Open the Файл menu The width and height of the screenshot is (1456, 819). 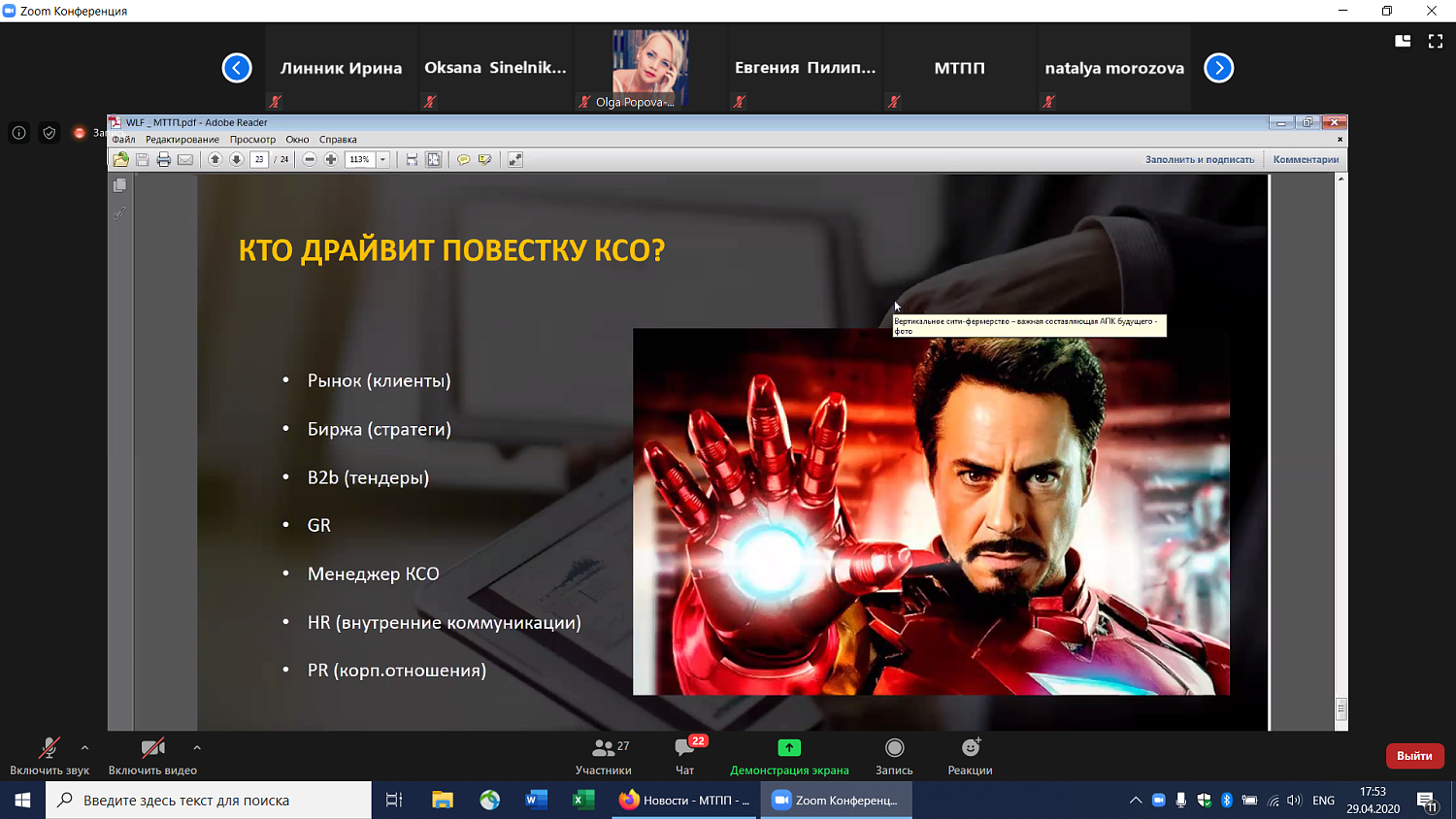click(123, 140)
